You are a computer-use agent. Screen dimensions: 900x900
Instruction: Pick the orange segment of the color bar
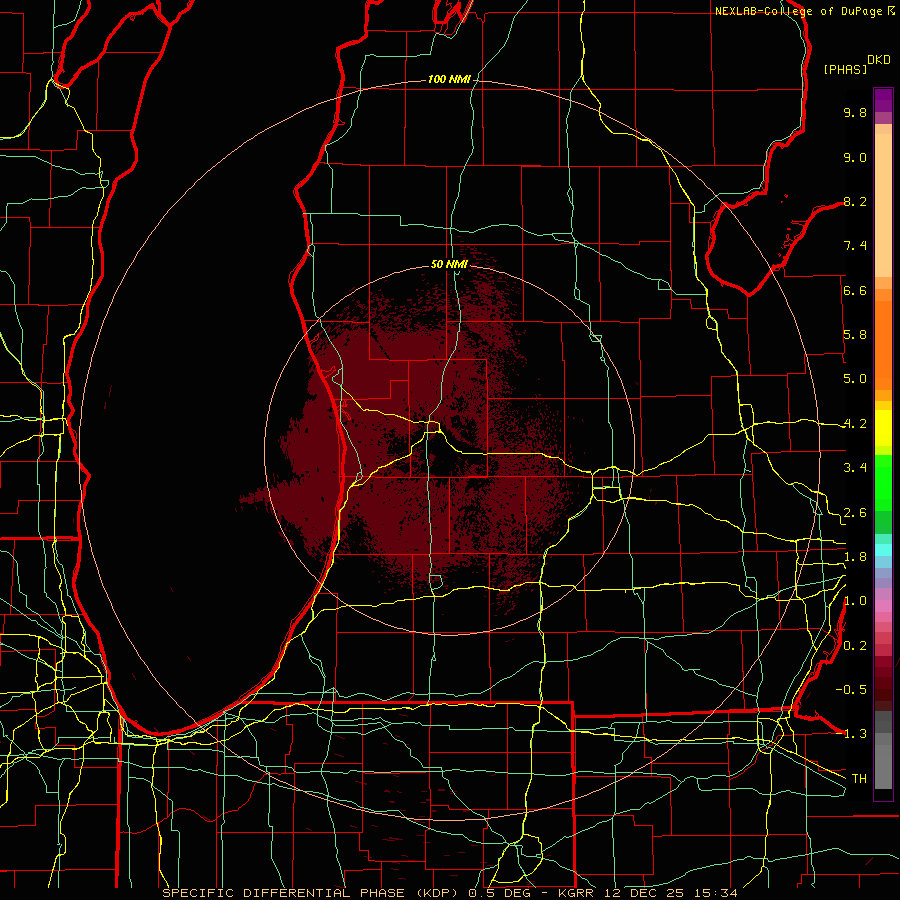pos(883,345)
